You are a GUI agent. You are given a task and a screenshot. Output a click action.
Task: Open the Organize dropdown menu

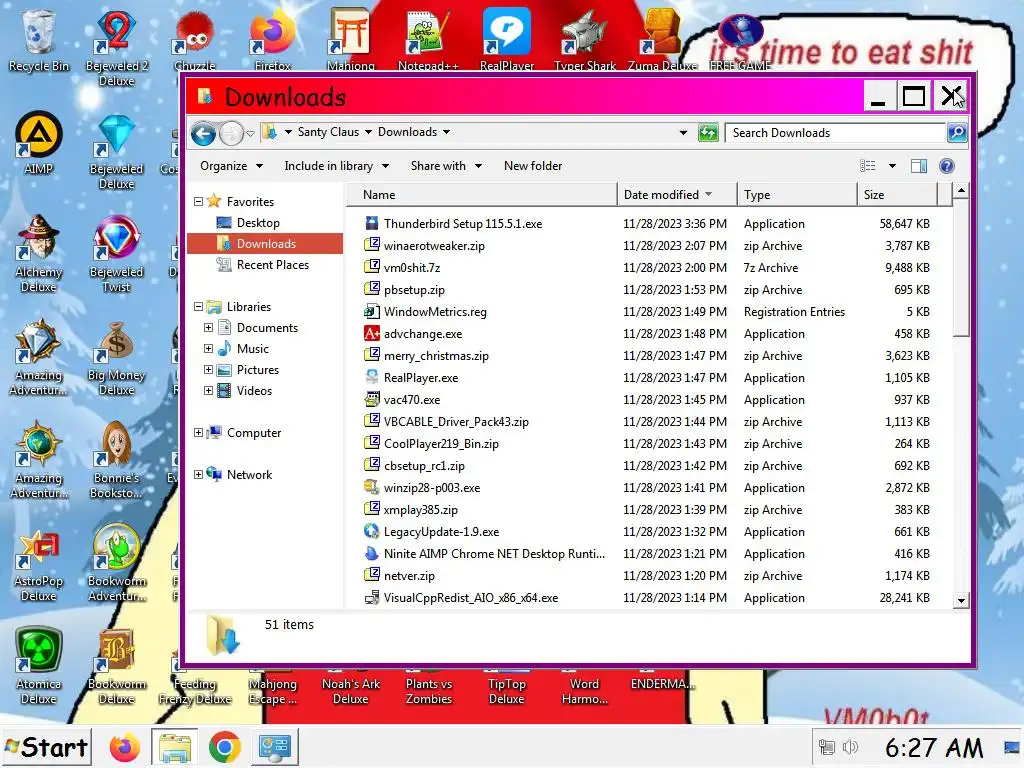point(231,166)
